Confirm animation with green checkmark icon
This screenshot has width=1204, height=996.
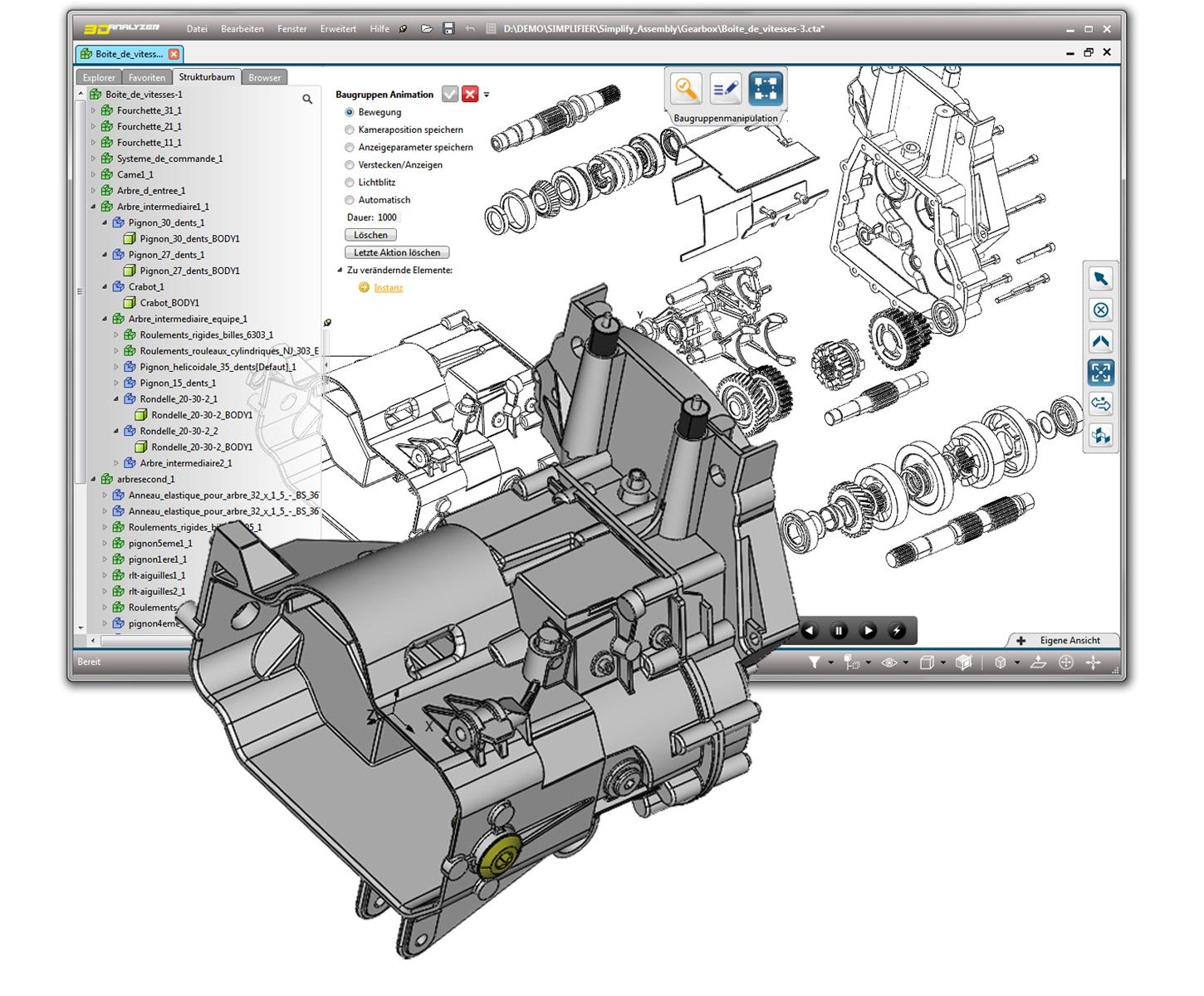pyautogui.click(x=450, y=95)
